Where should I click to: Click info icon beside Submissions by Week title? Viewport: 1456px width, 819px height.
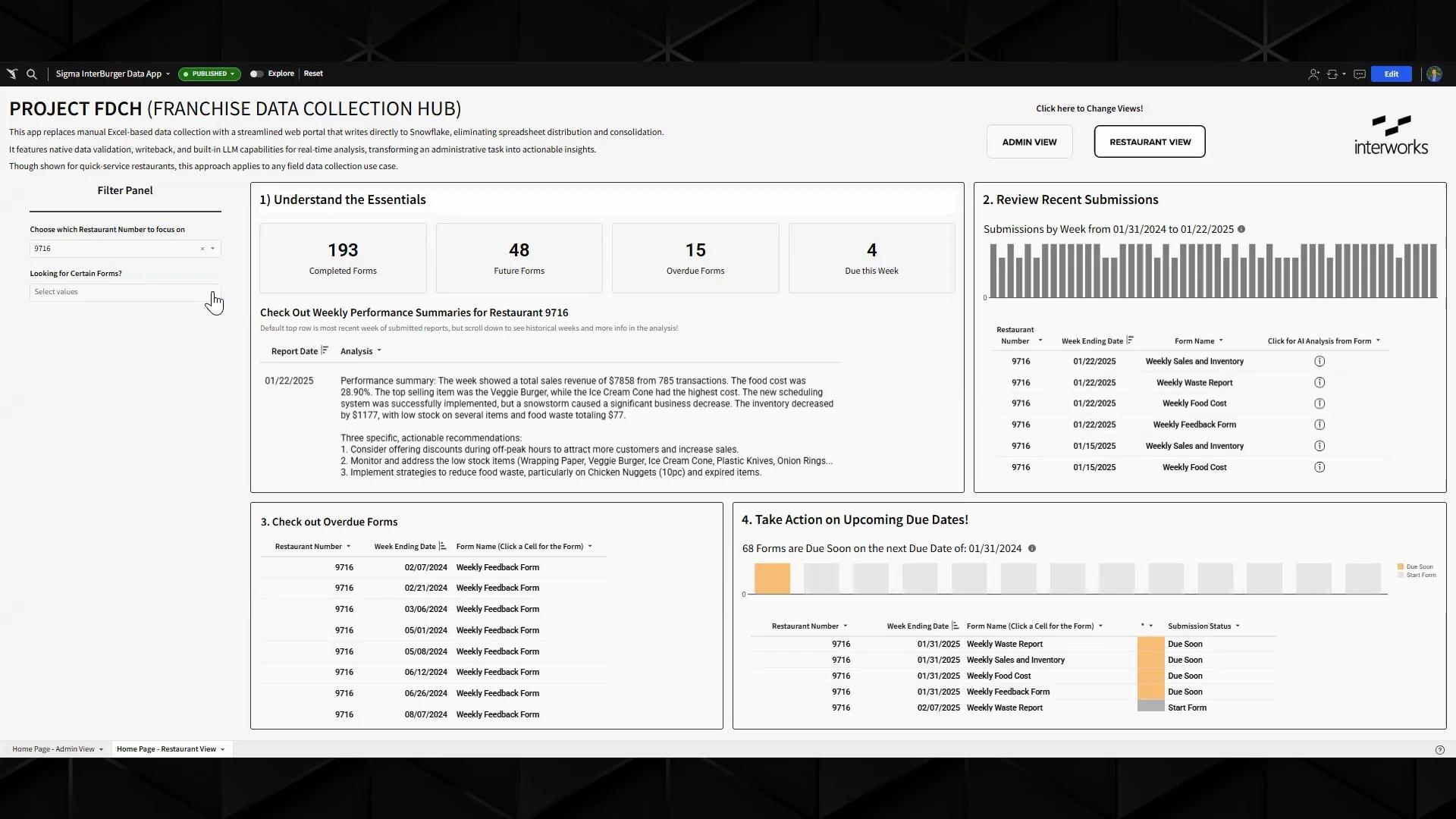pos(1241,229)
